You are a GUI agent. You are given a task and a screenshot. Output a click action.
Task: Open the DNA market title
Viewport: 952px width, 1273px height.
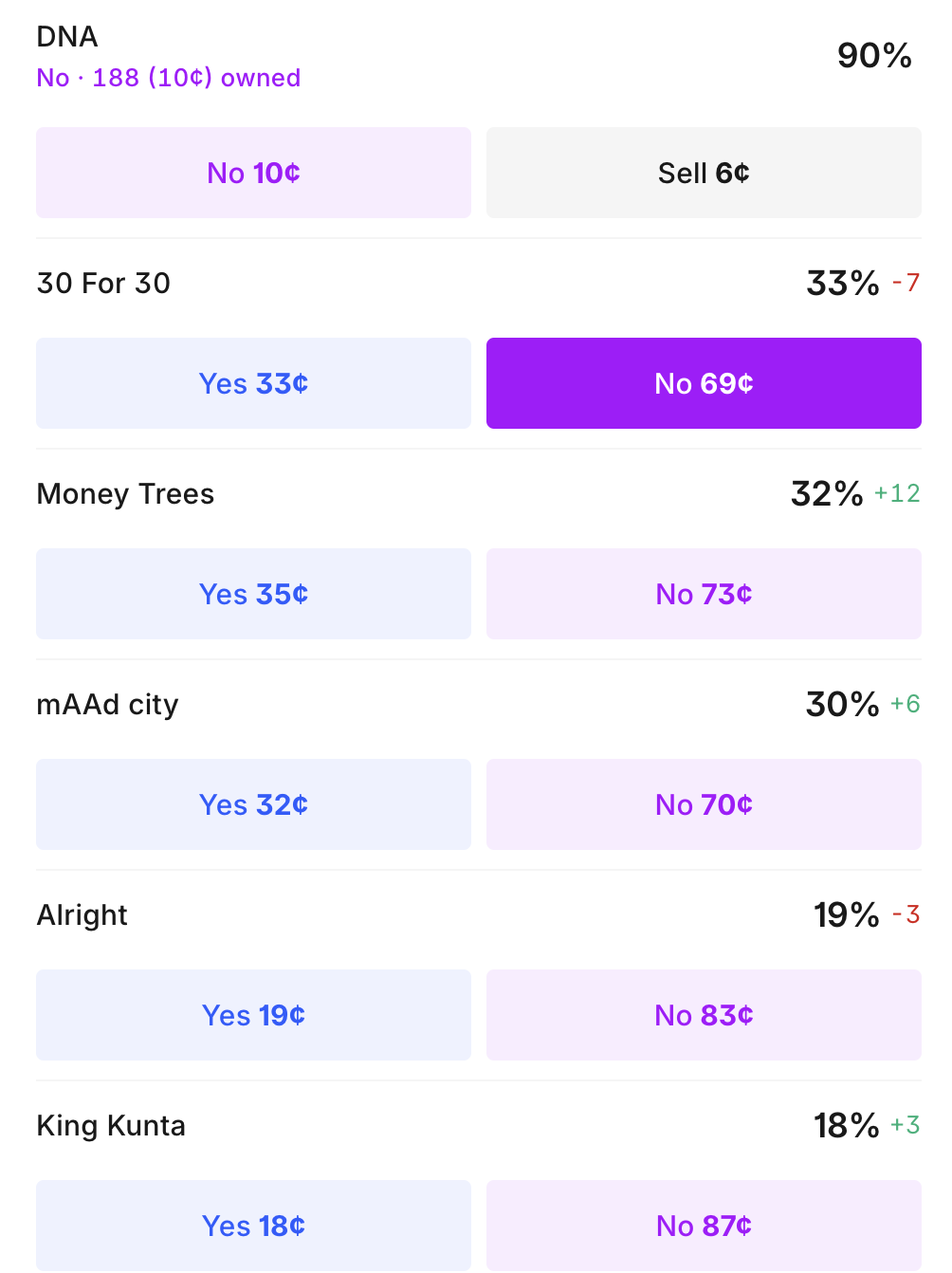click(x=67, y=37)
